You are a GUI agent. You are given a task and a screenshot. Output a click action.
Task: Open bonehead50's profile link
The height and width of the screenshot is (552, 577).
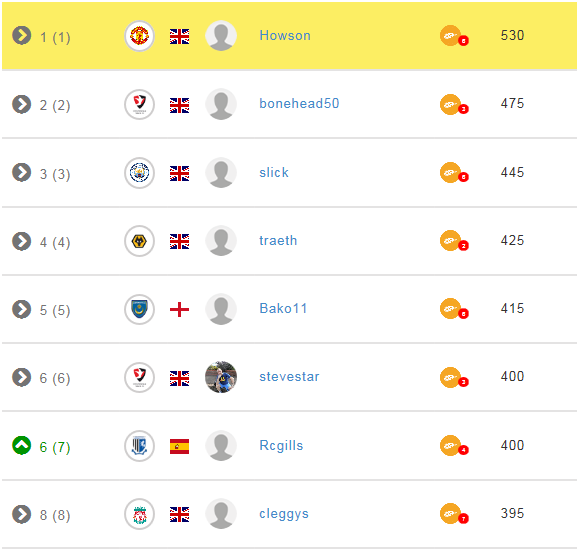tap(299, 103)
